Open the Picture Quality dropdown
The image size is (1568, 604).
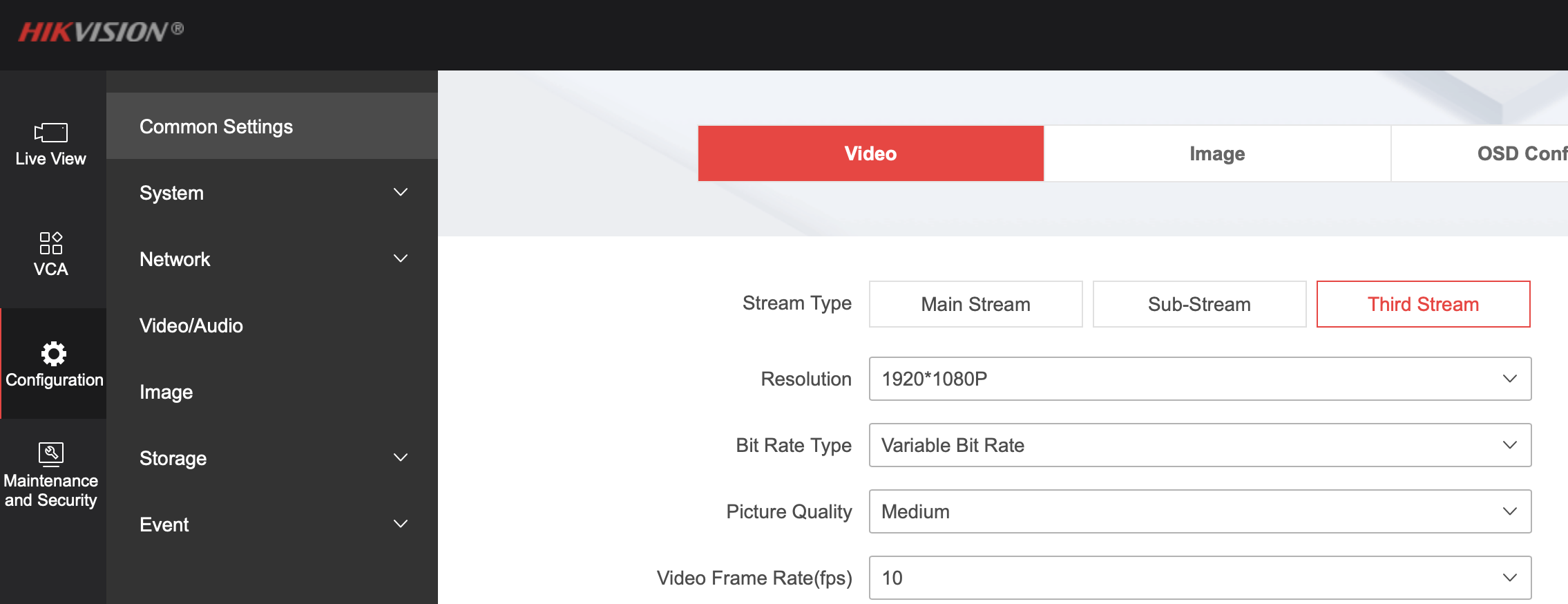coord(1200,511)
